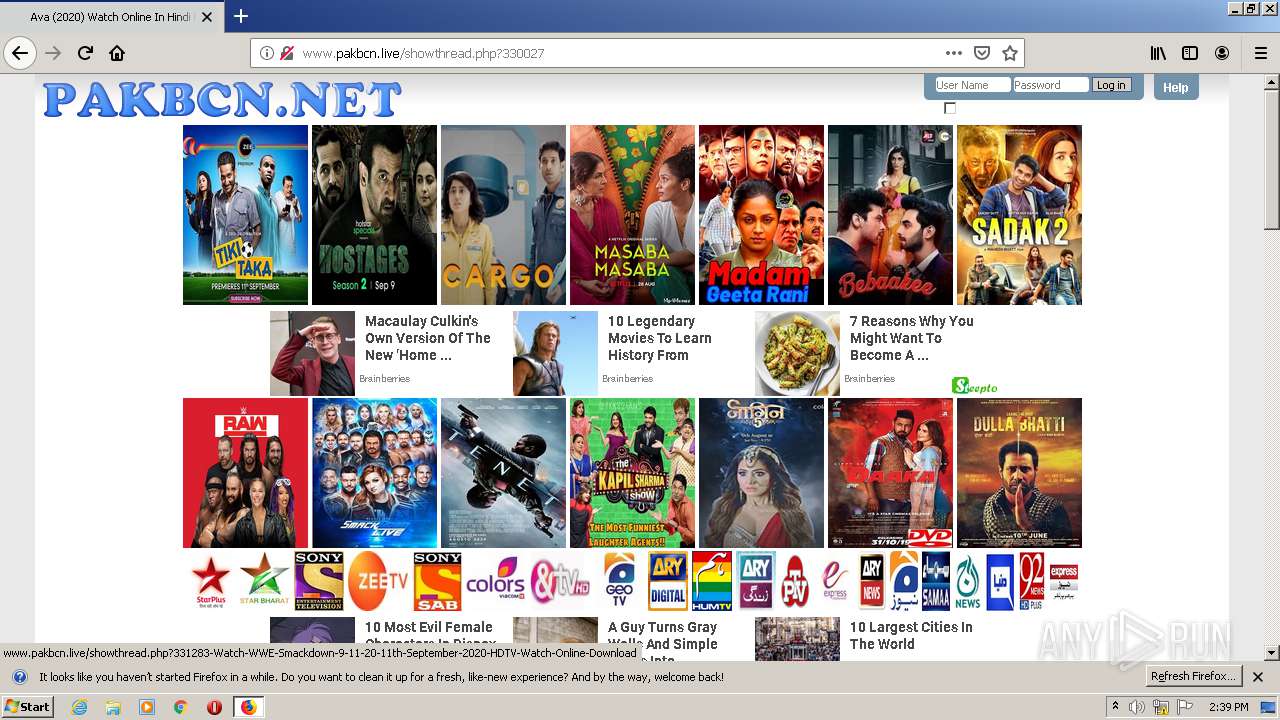Click the Star Plus channel logo
This screenshot has width=1280, height=720.
pyautogui.click(x=211, y=581)
